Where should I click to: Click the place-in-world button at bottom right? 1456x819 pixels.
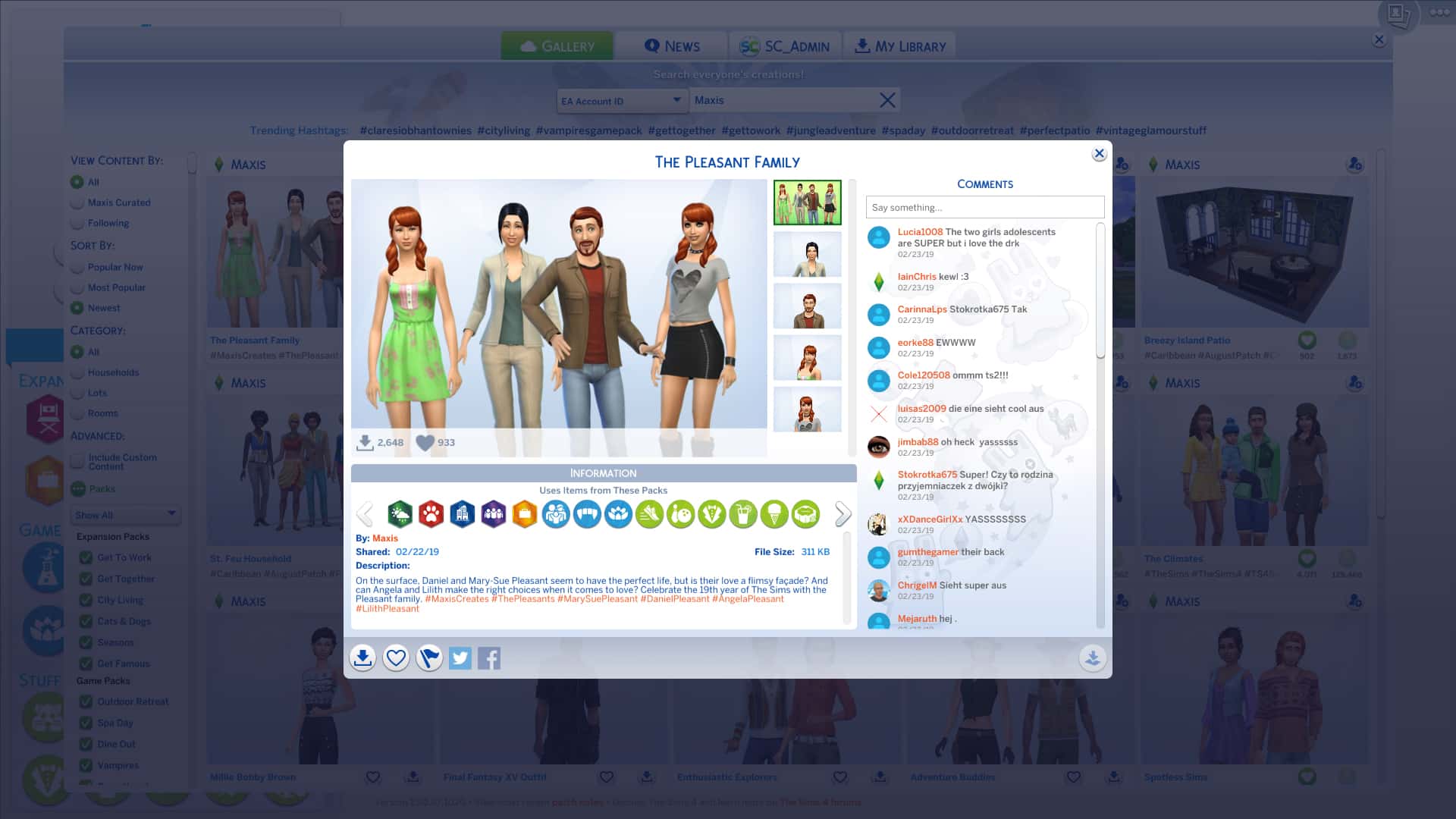pos(1092,657)
